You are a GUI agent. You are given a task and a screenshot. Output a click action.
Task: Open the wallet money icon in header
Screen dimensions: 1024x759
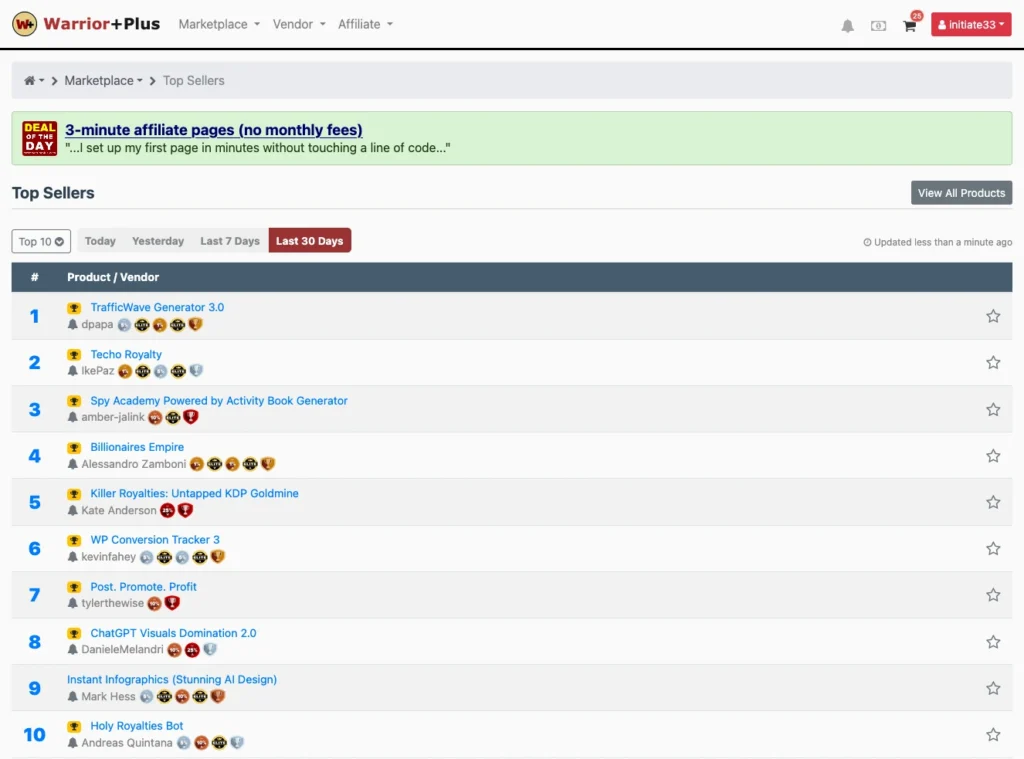878,25
